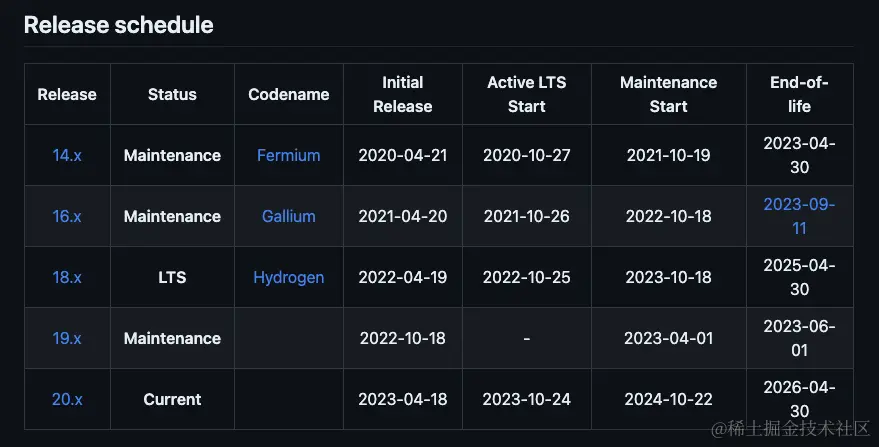This screenshot has width=879, height=447.
Task: Follow the Fermium codename link
Action: [x=289, y=155]
